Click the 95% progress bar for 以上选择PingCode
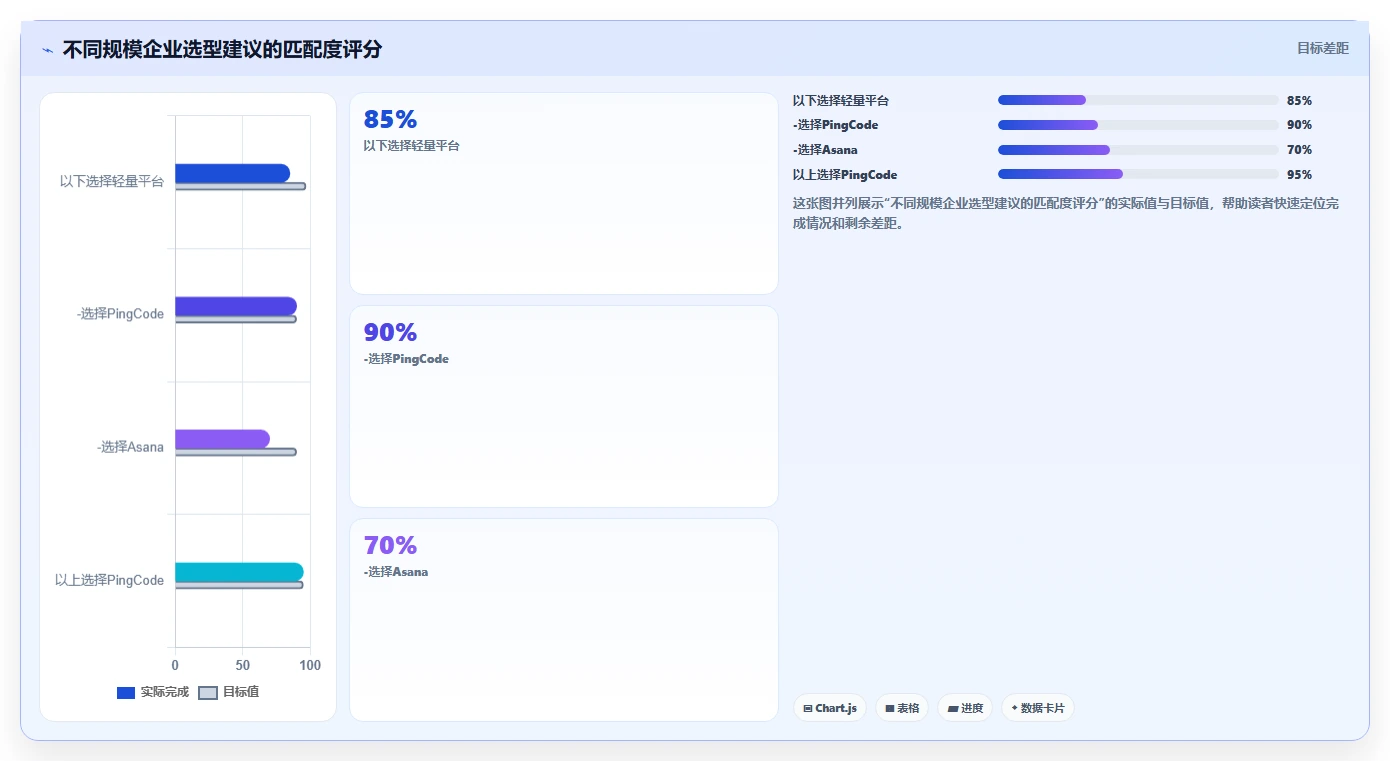This screenshot has height=761, width=1390. [x=1138, y=174]
